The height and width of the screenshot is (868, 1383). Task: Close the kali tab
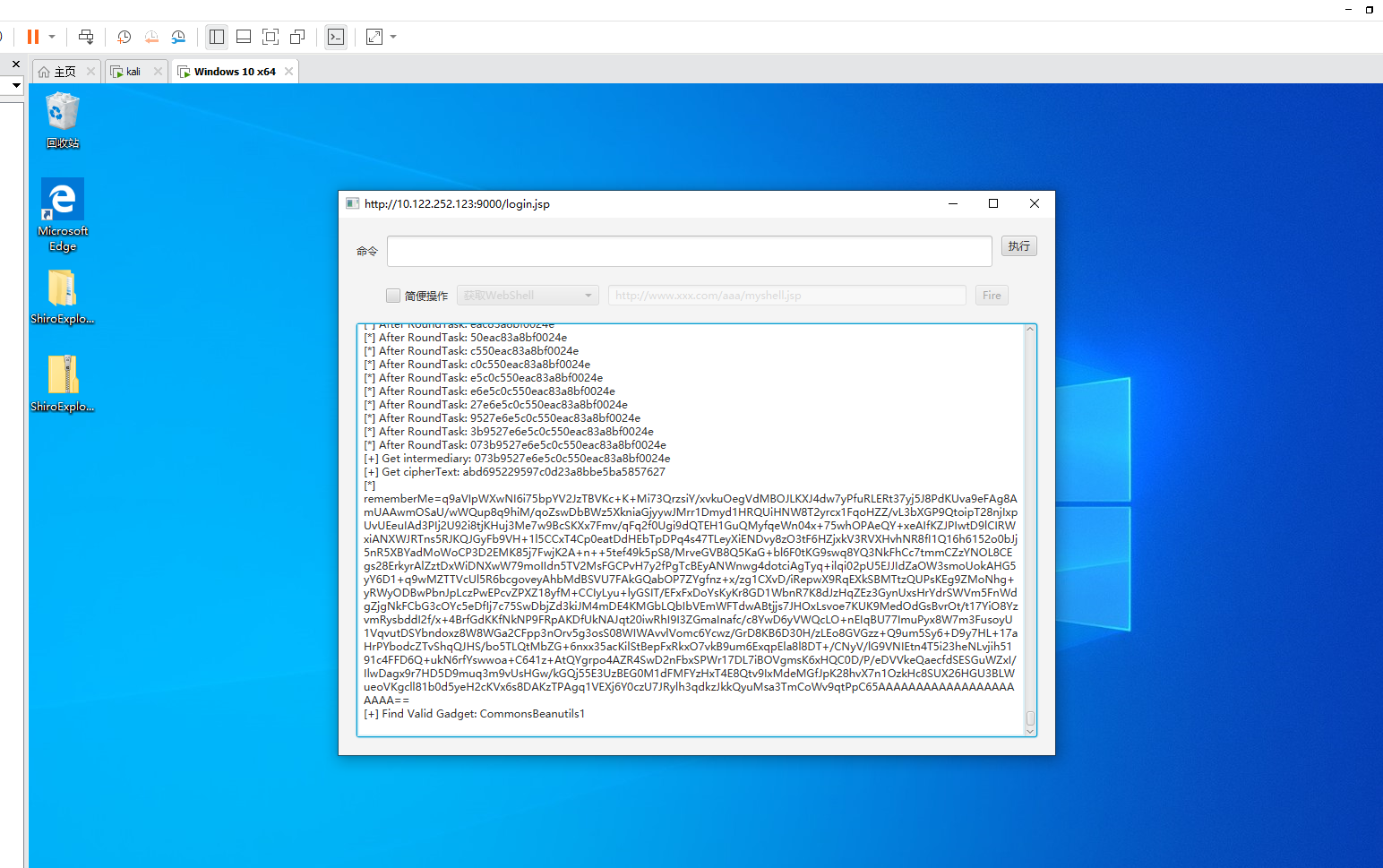tap(158, 72)
